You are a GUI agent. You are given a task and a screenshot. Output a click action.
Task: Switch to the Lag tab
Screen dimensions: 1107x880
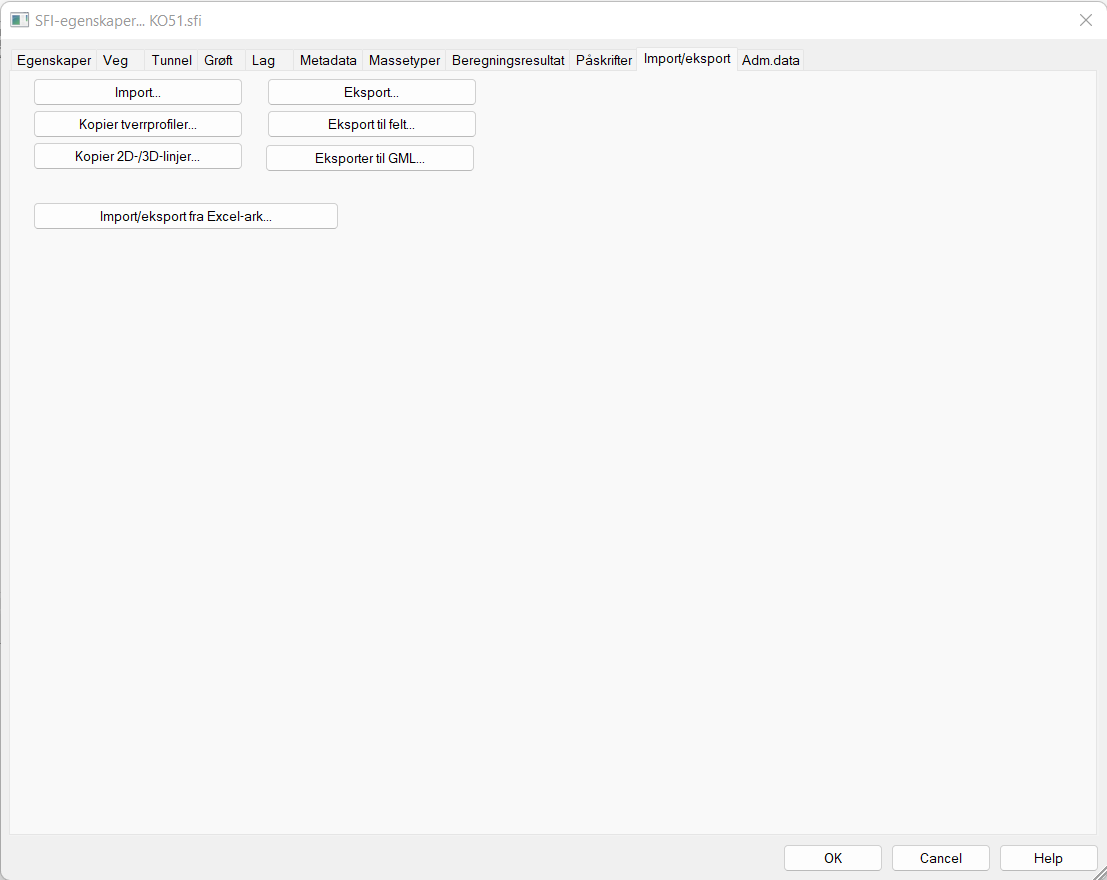click(263, 61)
